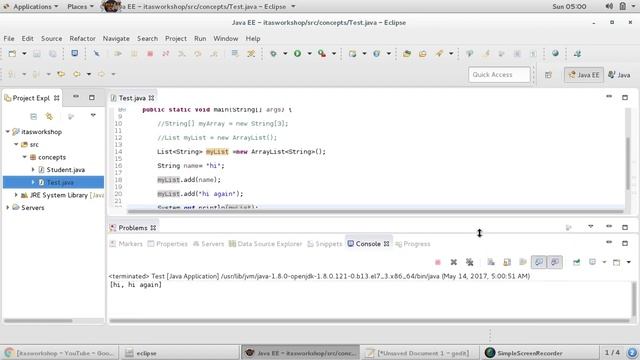This screenshot has width=640, height=360.
Task: Click the New file toolbar icon
Action: pyautogui.click(x=12, y=53)
